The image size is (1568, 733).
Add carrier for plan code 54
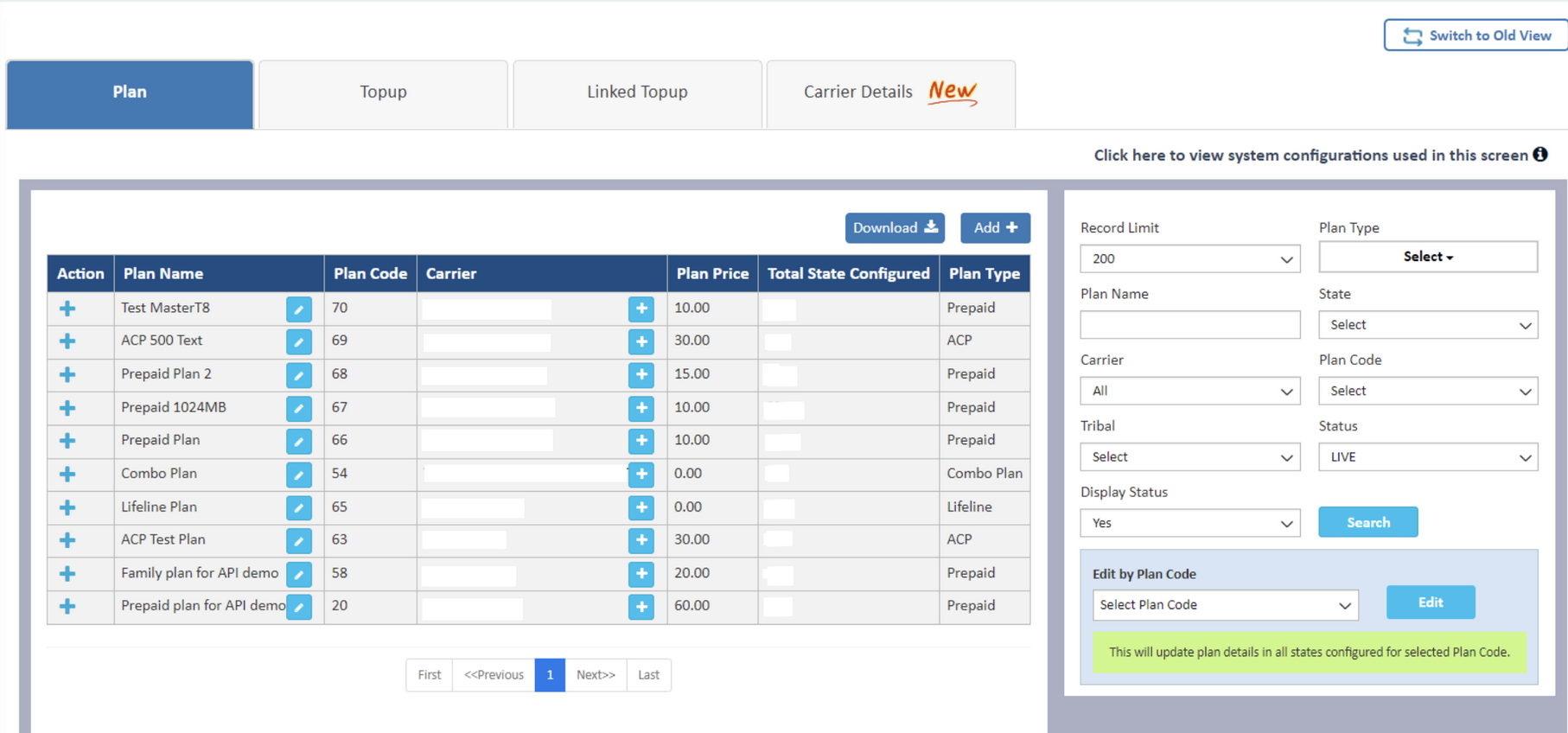(641, 475)
